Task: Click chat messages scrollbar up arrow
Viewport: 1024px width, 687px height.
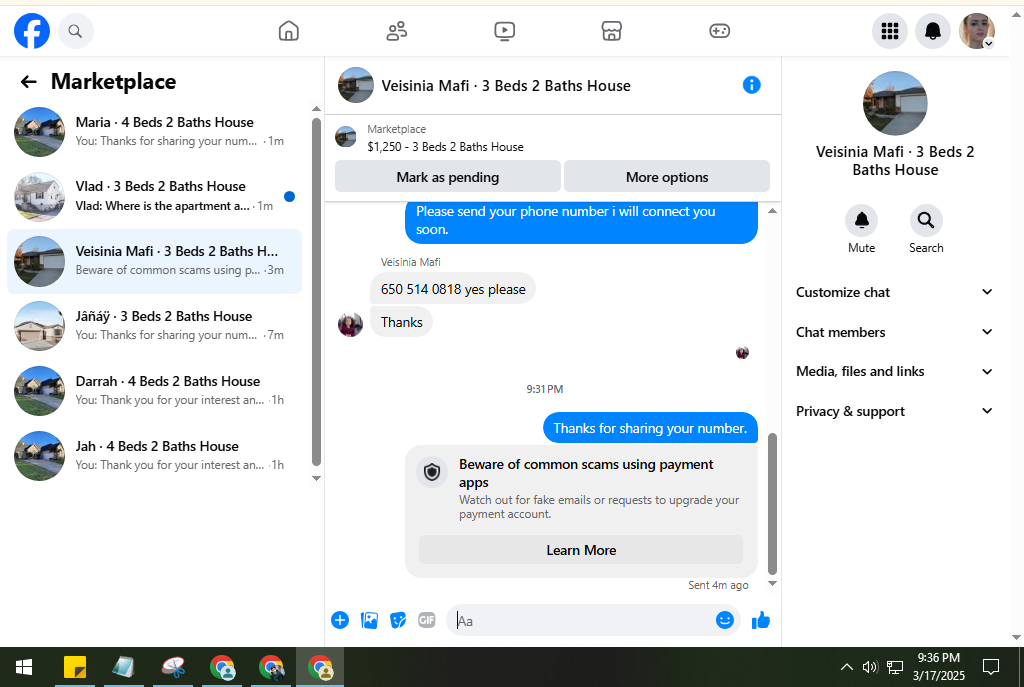Action: point(772,211)
